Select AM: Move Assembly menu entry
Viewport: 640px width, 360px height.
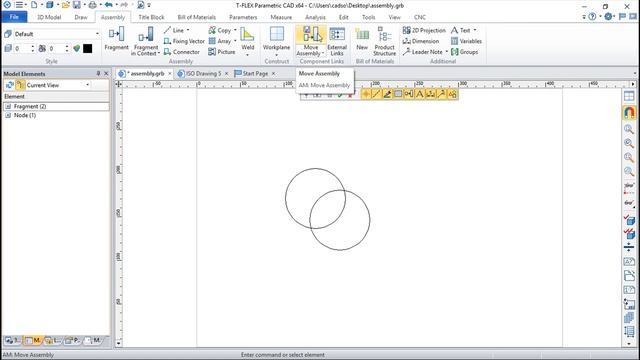(x=325, y=85)
